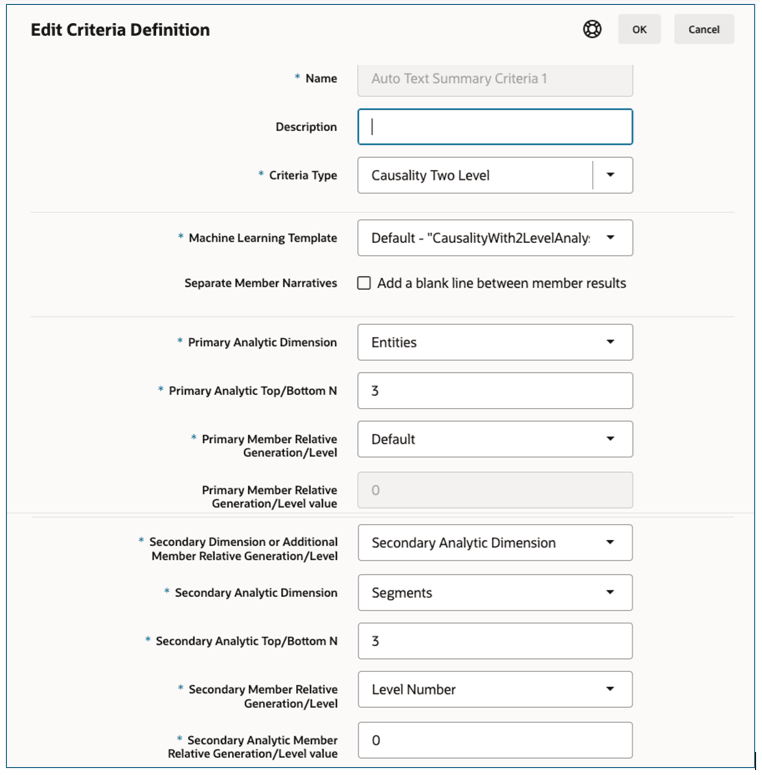762x775 pixels.
Task: Open the Machine Learning Template dropdown
Action: (495, 238)
